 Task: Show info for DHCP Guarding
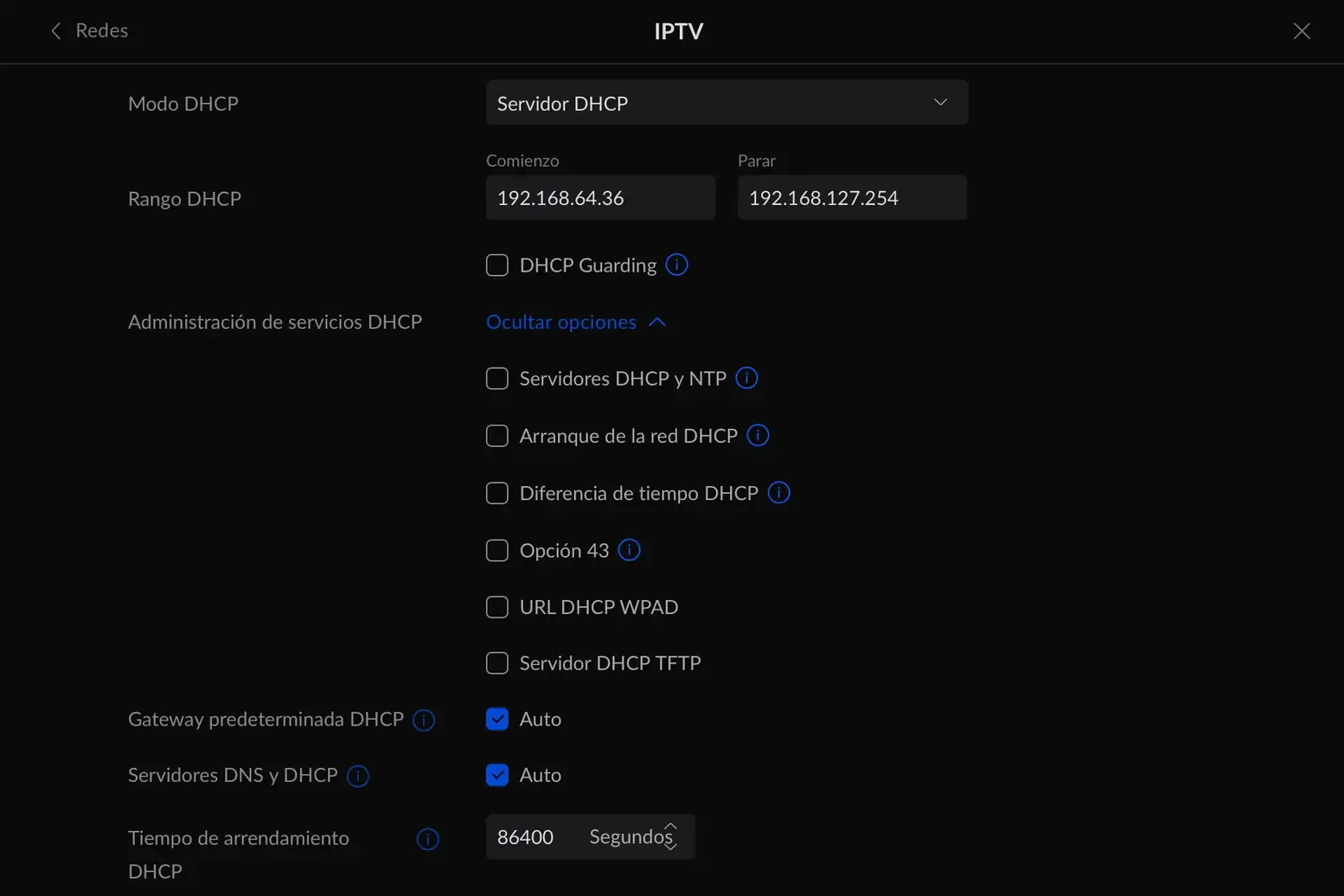click(x=677, y=265)
